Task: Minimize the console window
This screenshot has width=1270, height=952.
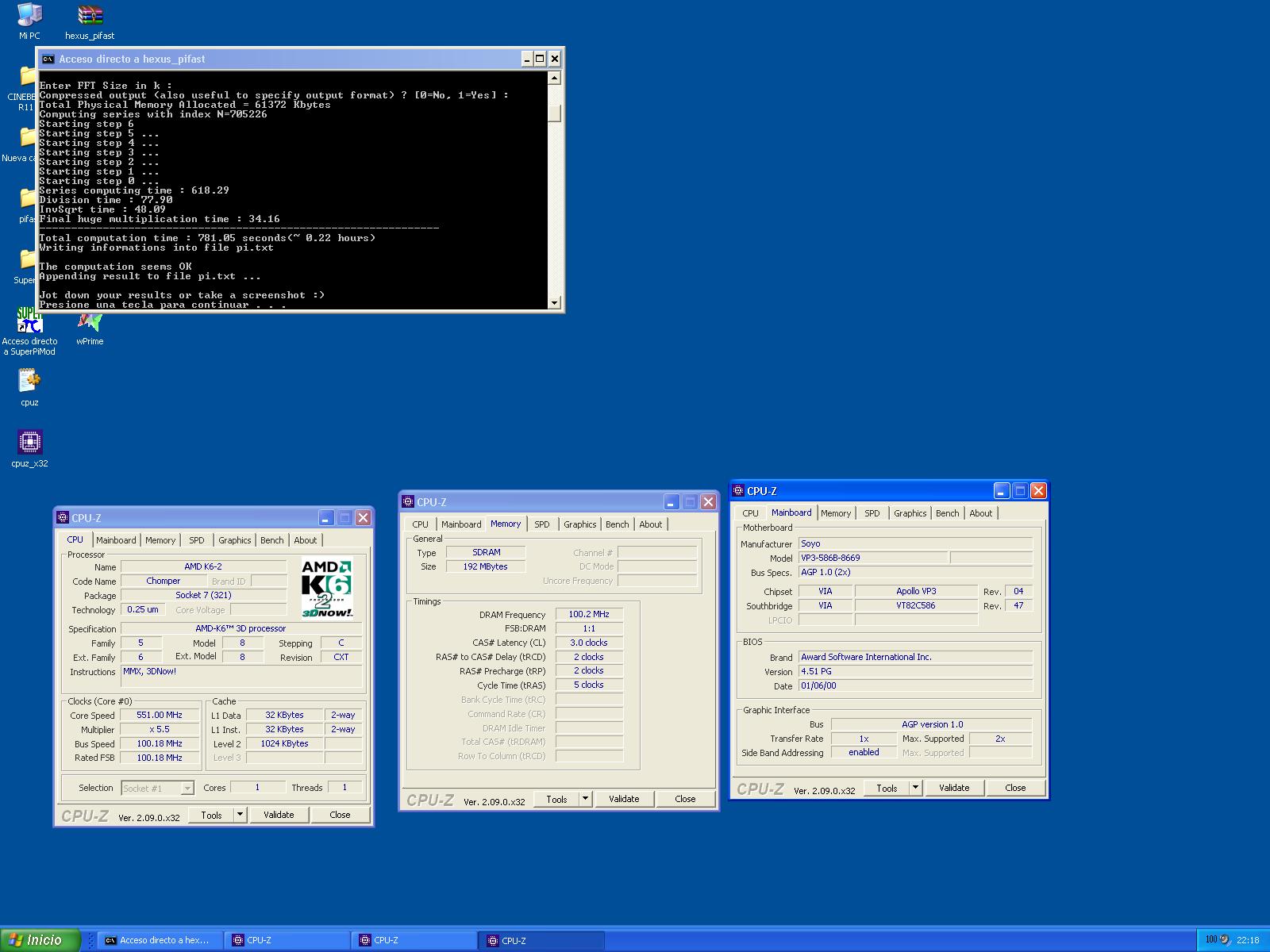Action: pyautogui.click(x=527, y=59)
